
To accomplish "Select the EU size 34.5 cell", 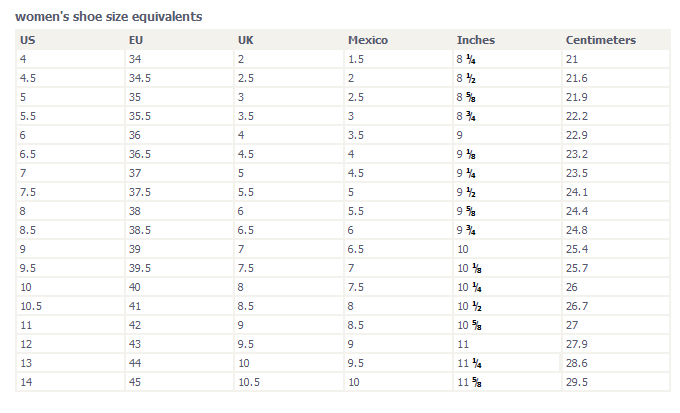I will pos(140,78).
